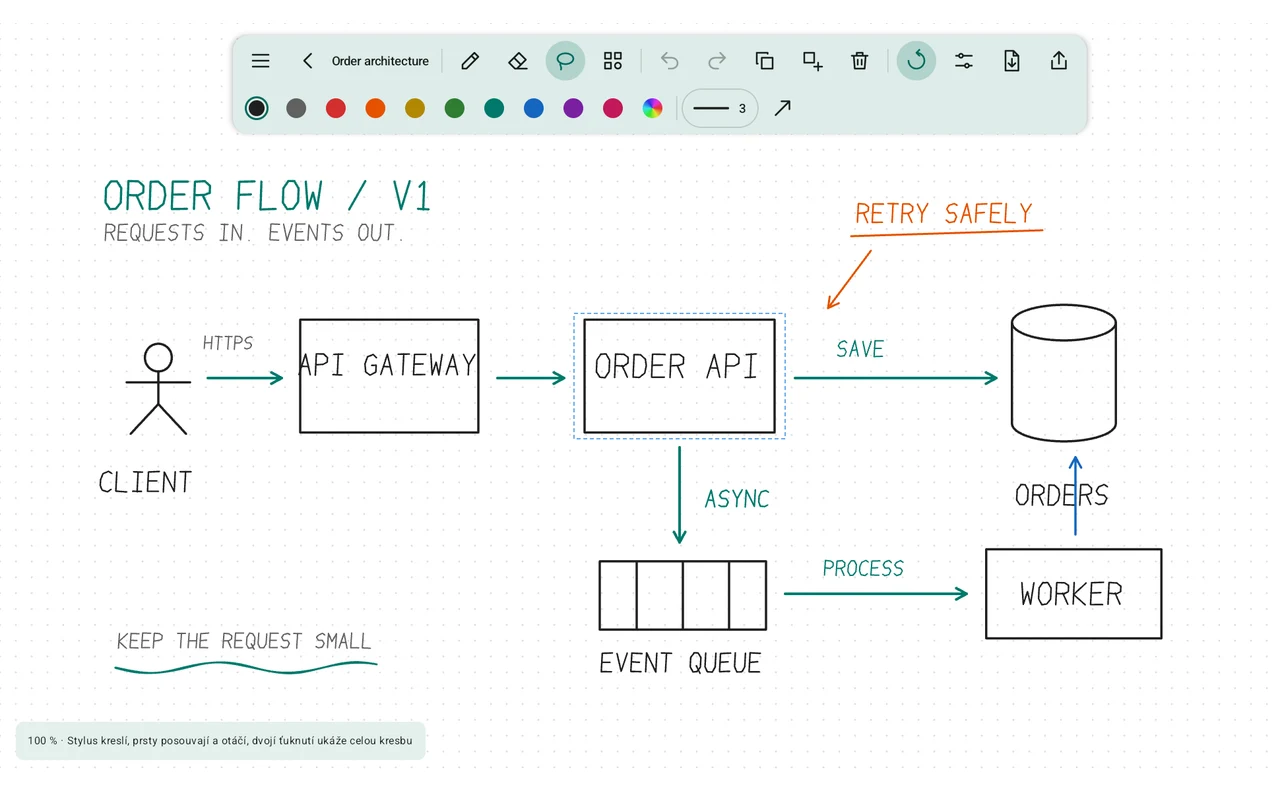Image resolution: width=1280 pixels, height=800 pixels.
Task: Open the rainbow custom color picker
Action: pyautogui.click(x=652, y=108)
